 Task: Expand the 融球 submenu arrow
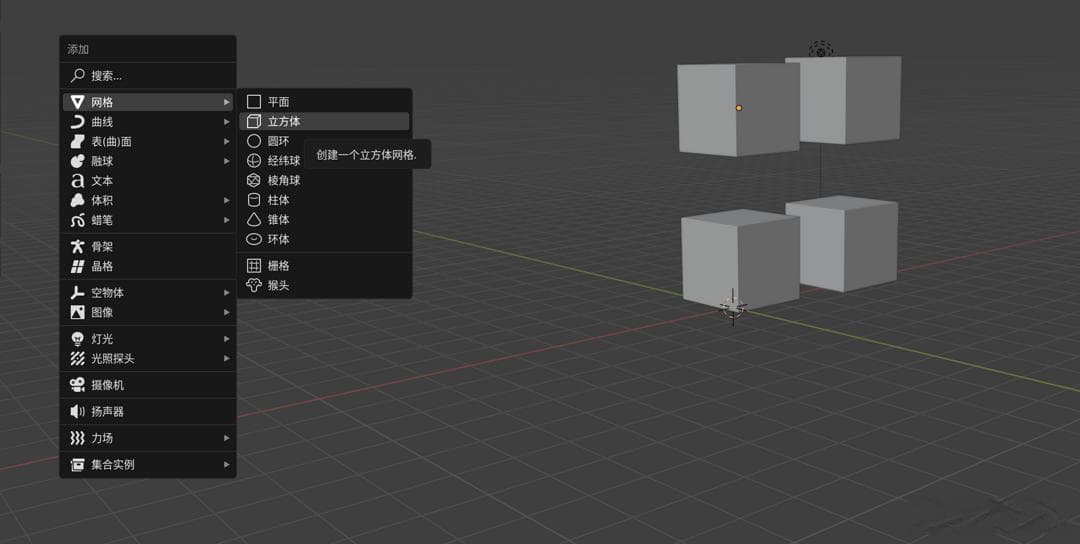(x=227, y=161)
